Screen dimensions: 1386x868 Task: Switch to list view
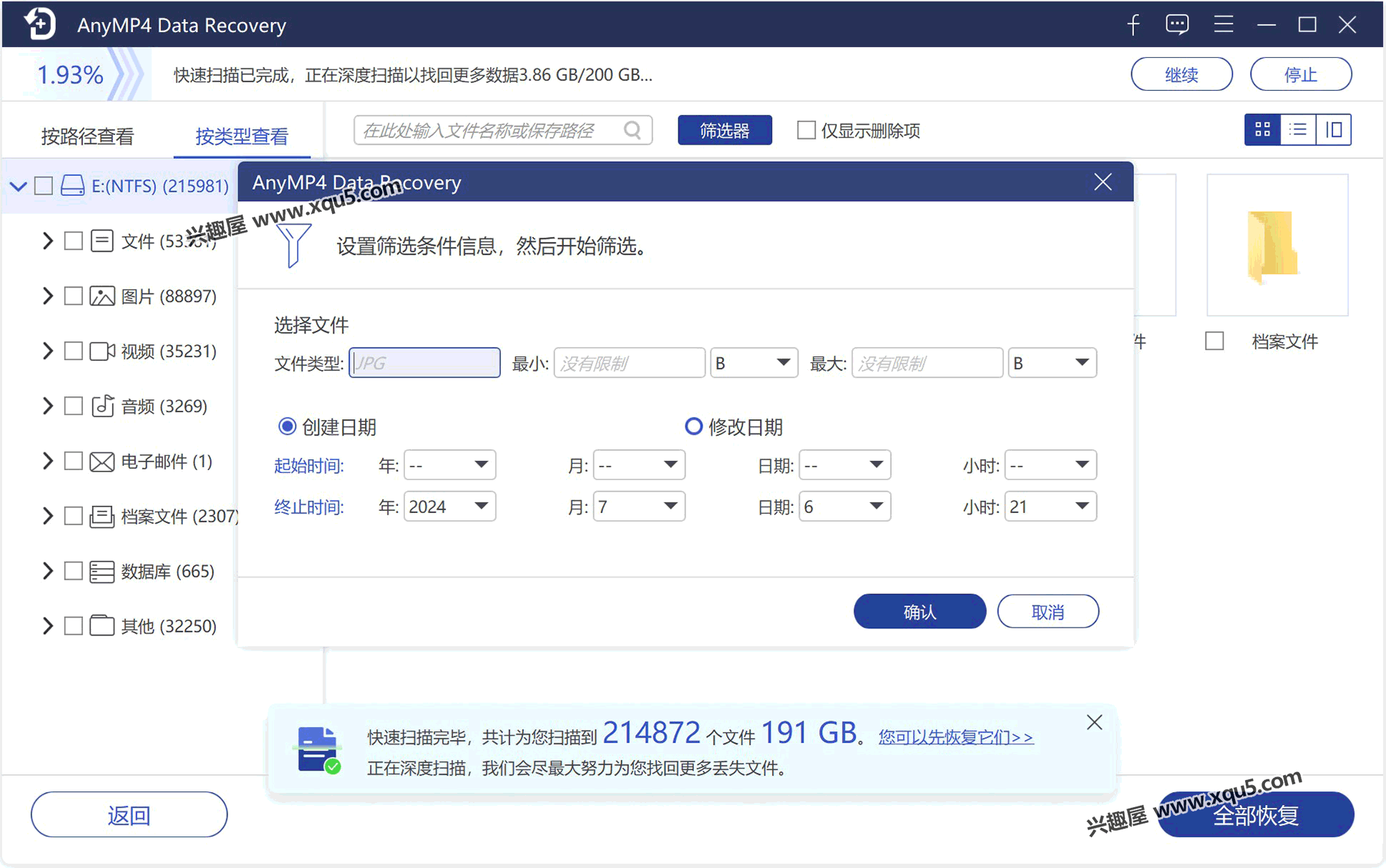pos(1298,130)
